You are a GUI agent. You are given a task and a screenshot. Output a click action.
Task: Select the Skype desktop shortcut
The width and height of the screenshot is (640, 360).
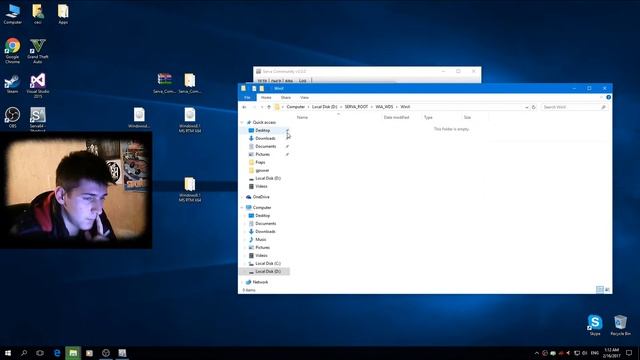tap(595, 325)
